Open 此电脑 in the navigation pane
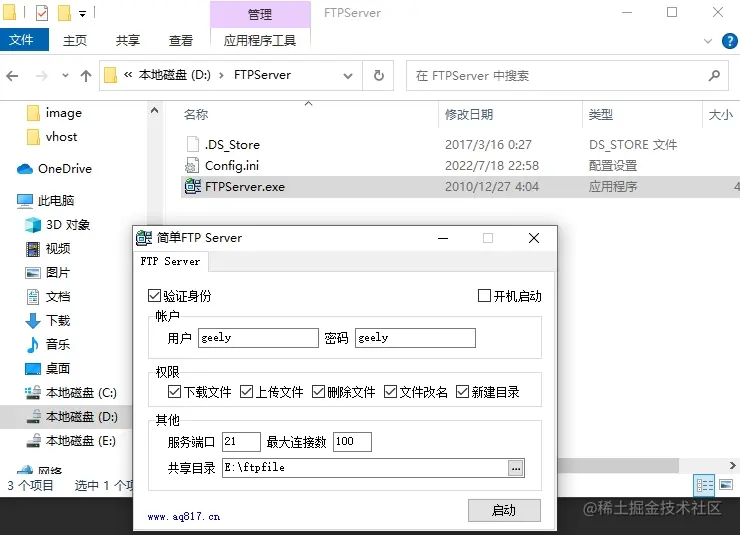740x535 pixels. pos(45,201)
